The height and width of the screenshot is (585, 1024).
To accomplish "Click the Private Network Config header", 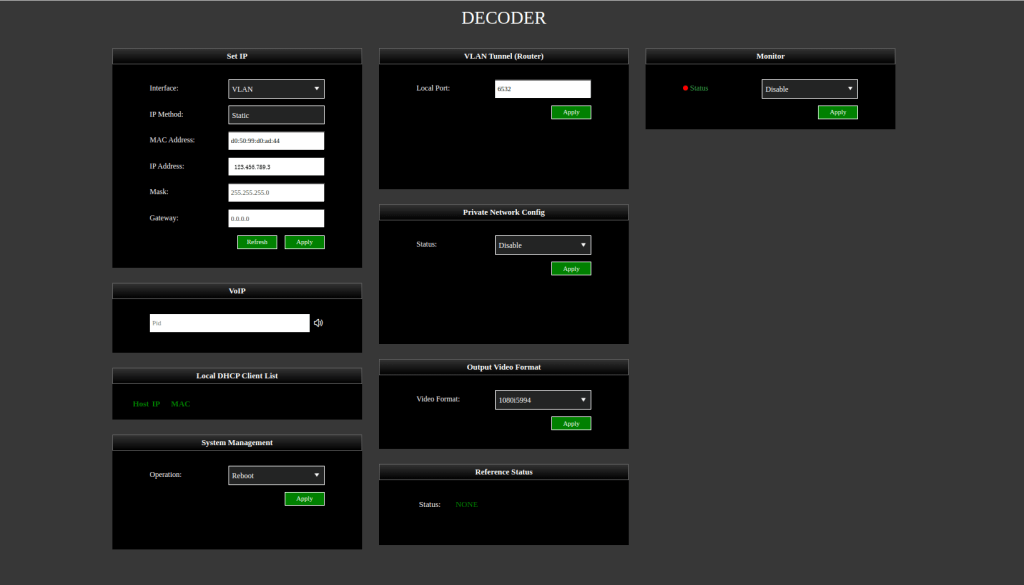I will (x=504, y=212).
